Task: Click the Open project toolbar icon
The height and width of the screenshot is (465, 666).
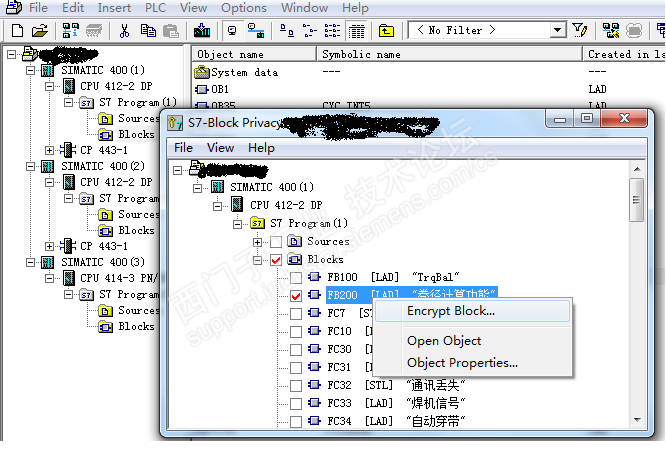Action: pyautogui.click(x=40, y=31)
